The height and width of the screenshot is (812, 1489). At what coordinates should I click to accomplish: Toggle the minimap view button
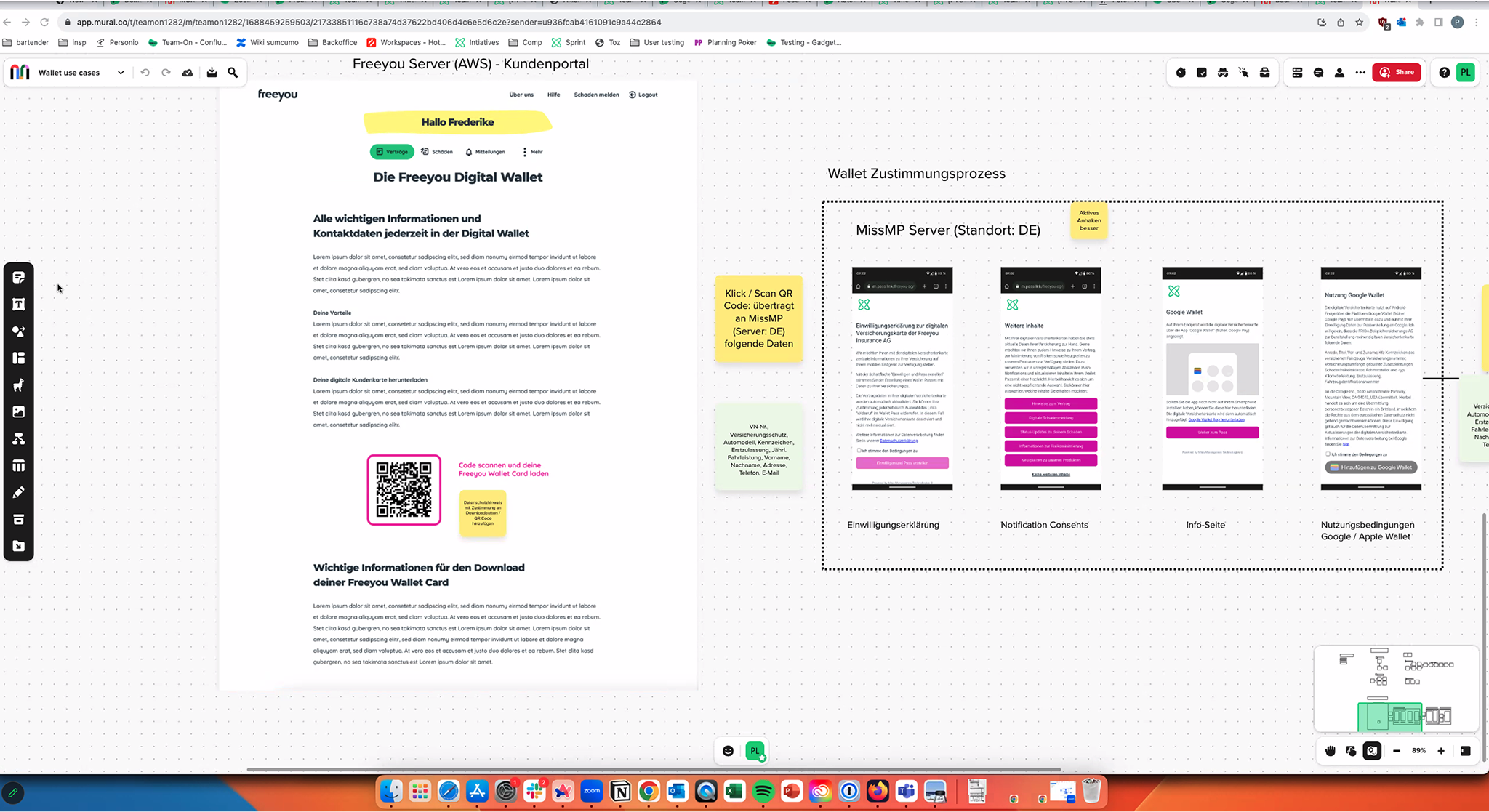pyautogui.click(x=1372, y=751)
